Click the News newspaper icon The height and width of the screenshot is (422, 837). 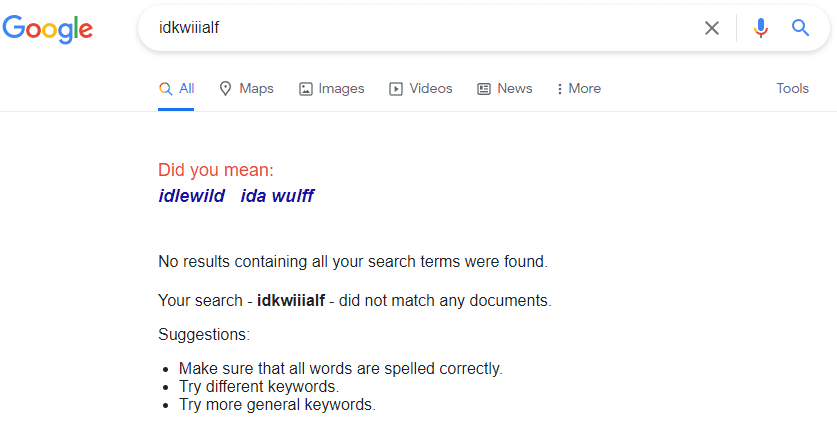click(x=484, y=89)
